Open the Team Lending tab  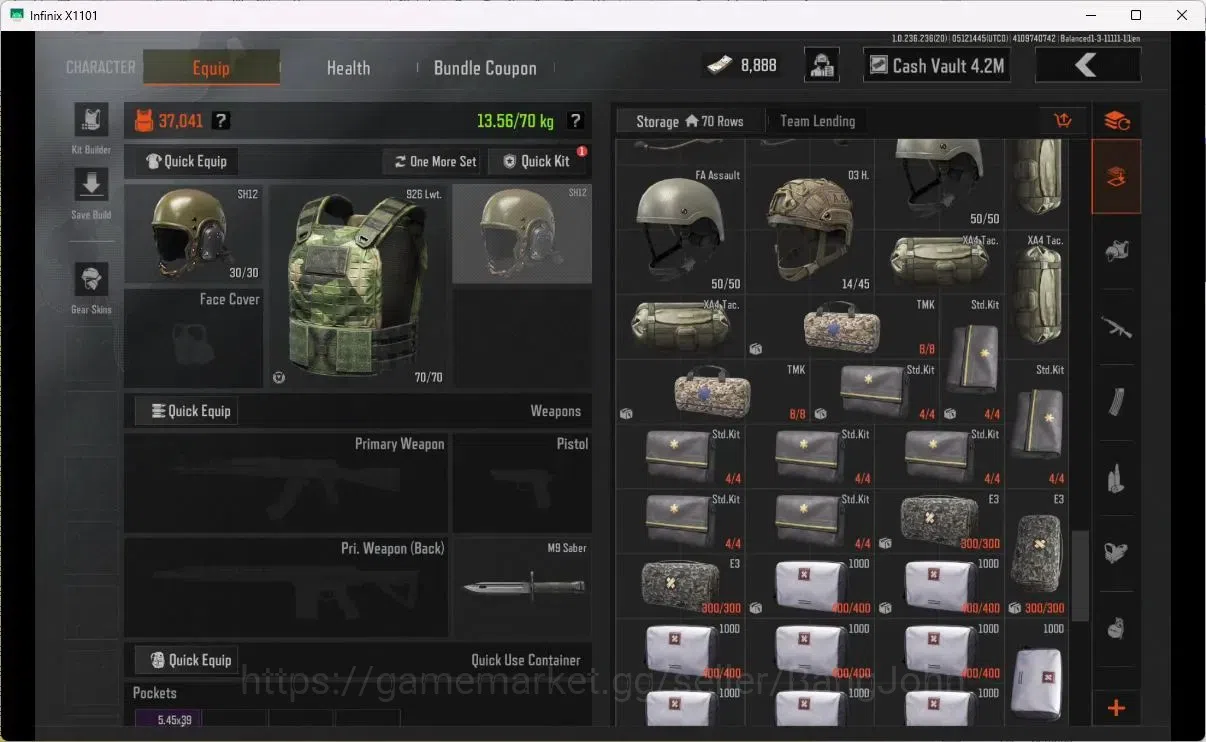(x=817, y=121)
